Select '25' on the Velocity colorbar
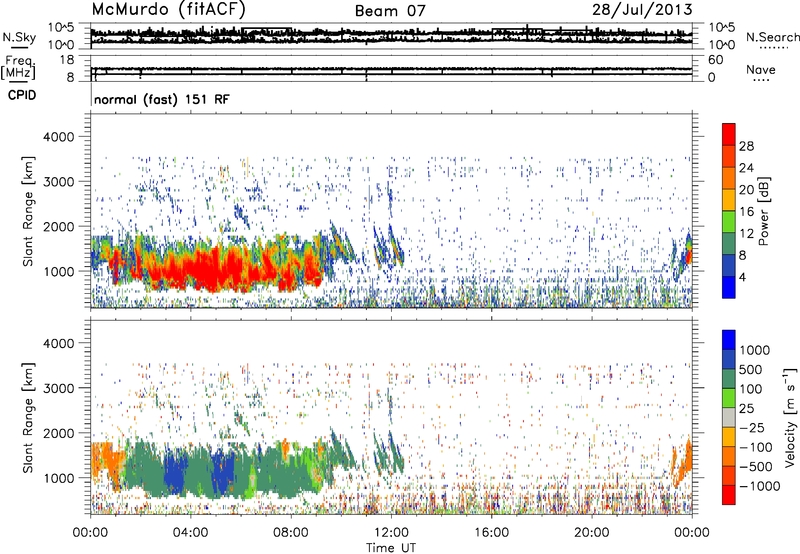 click(747, 408)
